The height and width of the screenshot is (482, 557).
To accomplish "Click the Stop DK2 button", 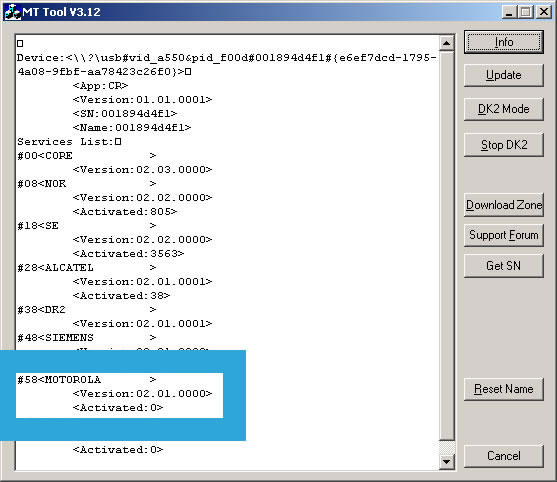I will point(503,145).
